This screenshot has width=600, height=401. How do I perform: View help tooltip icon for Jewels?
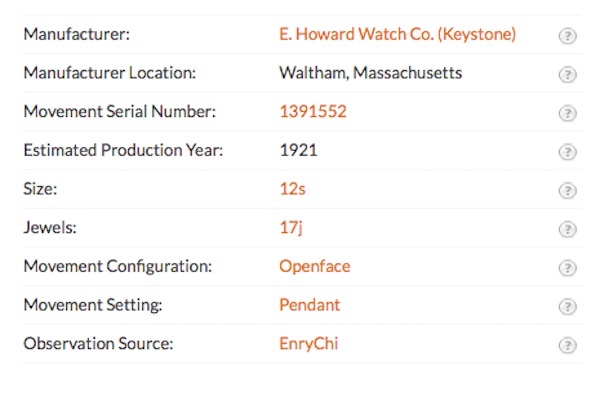point(567,229)
